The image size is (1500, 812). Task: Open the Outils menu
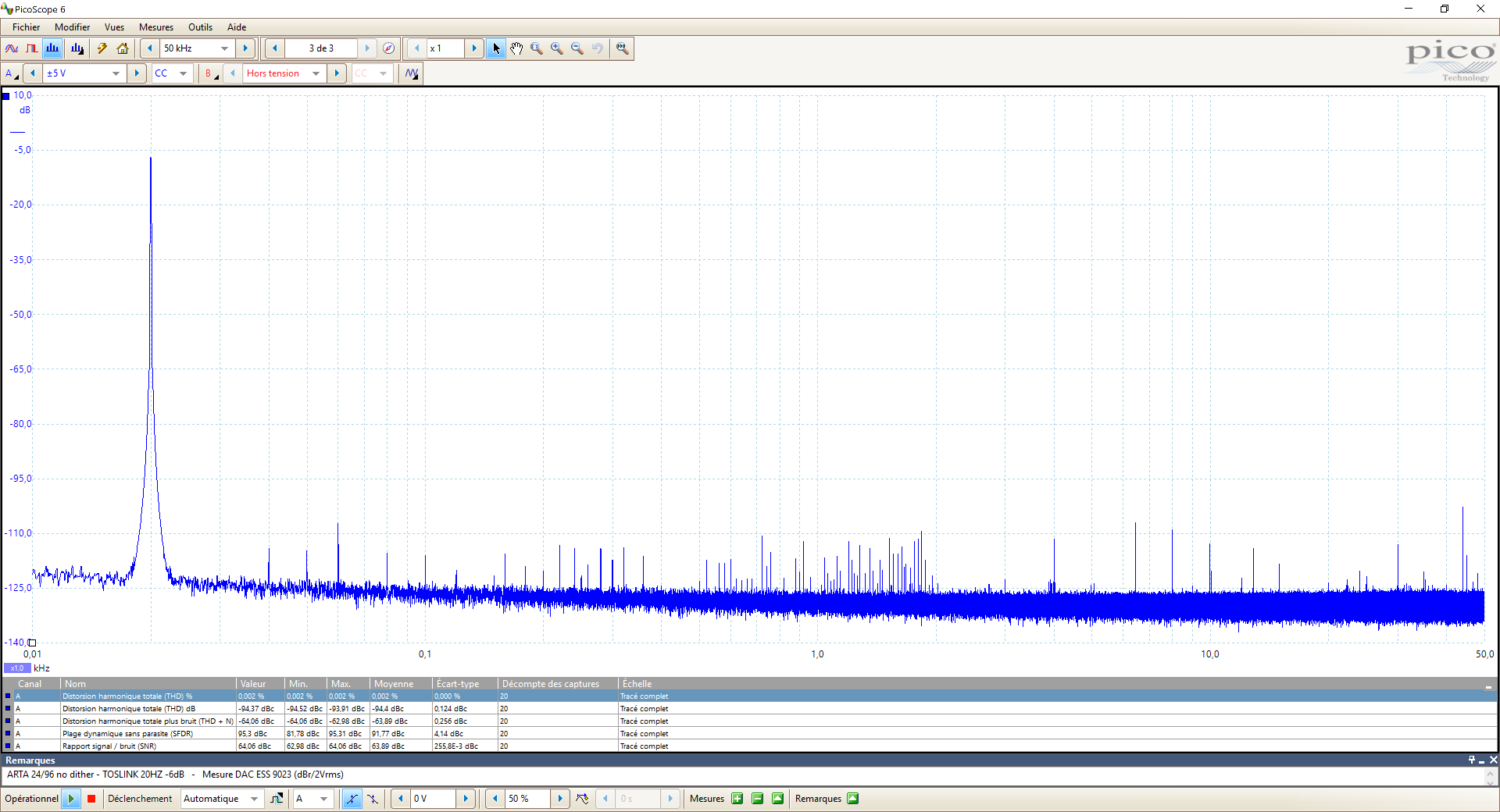[x=200, y=27]
